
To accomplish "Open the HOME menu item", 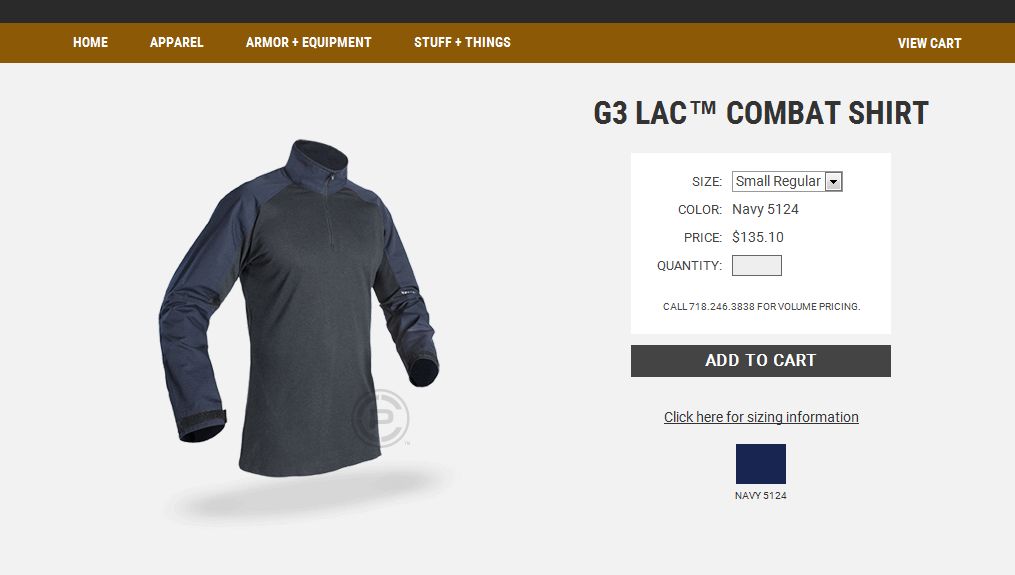I will (90, 43).
